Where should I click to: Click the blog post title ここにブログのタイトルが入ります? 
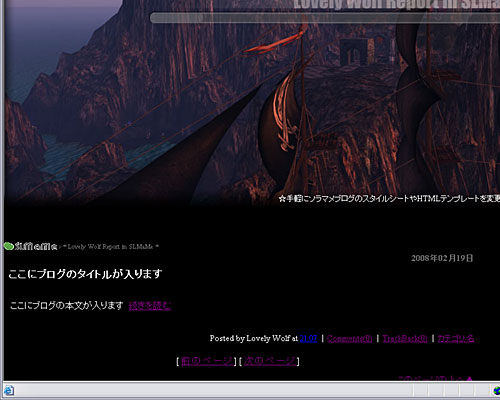[85, 274]
